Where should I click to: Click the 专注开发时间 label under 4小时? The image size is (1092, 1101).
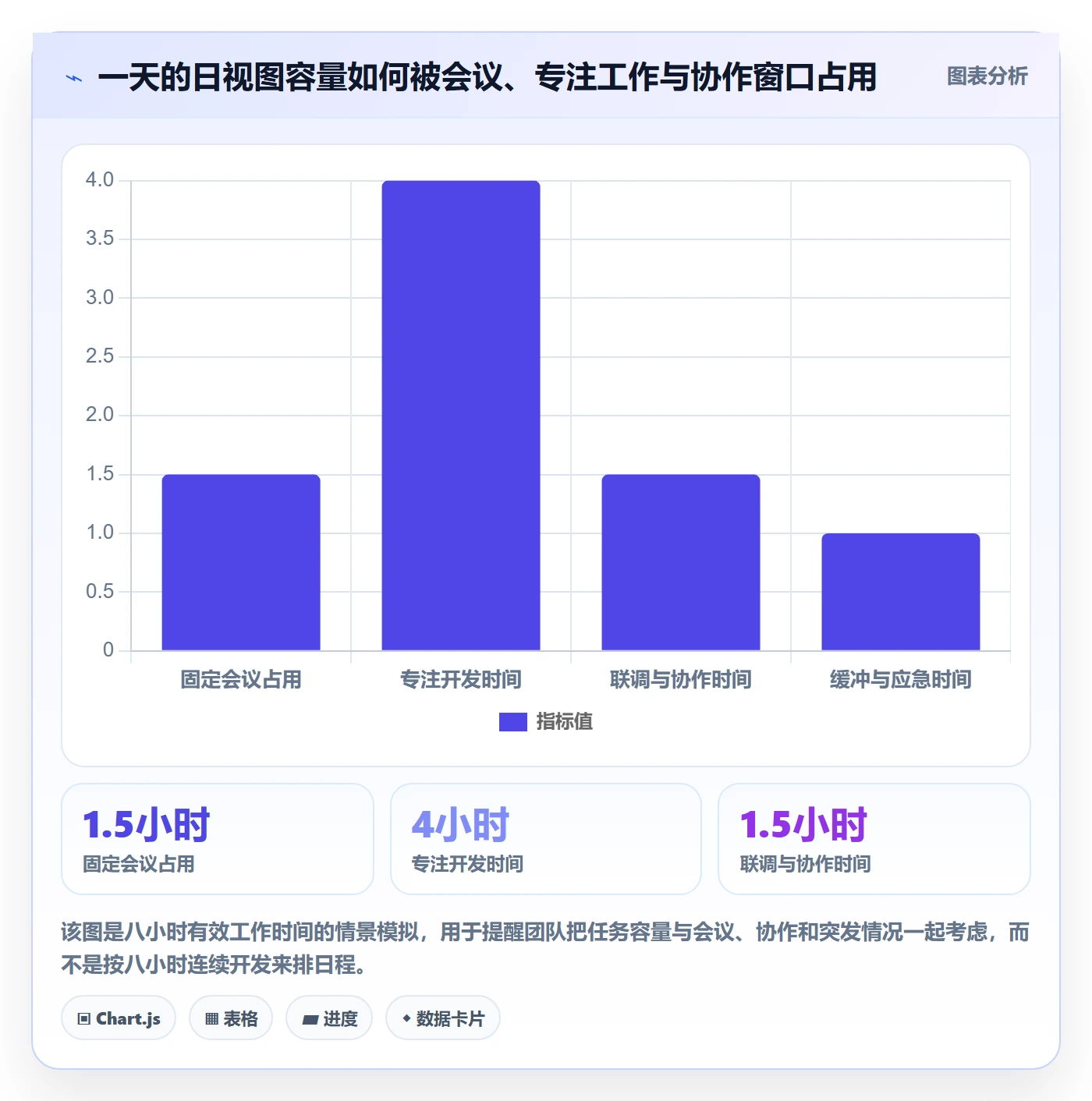[x=467, y=864]
